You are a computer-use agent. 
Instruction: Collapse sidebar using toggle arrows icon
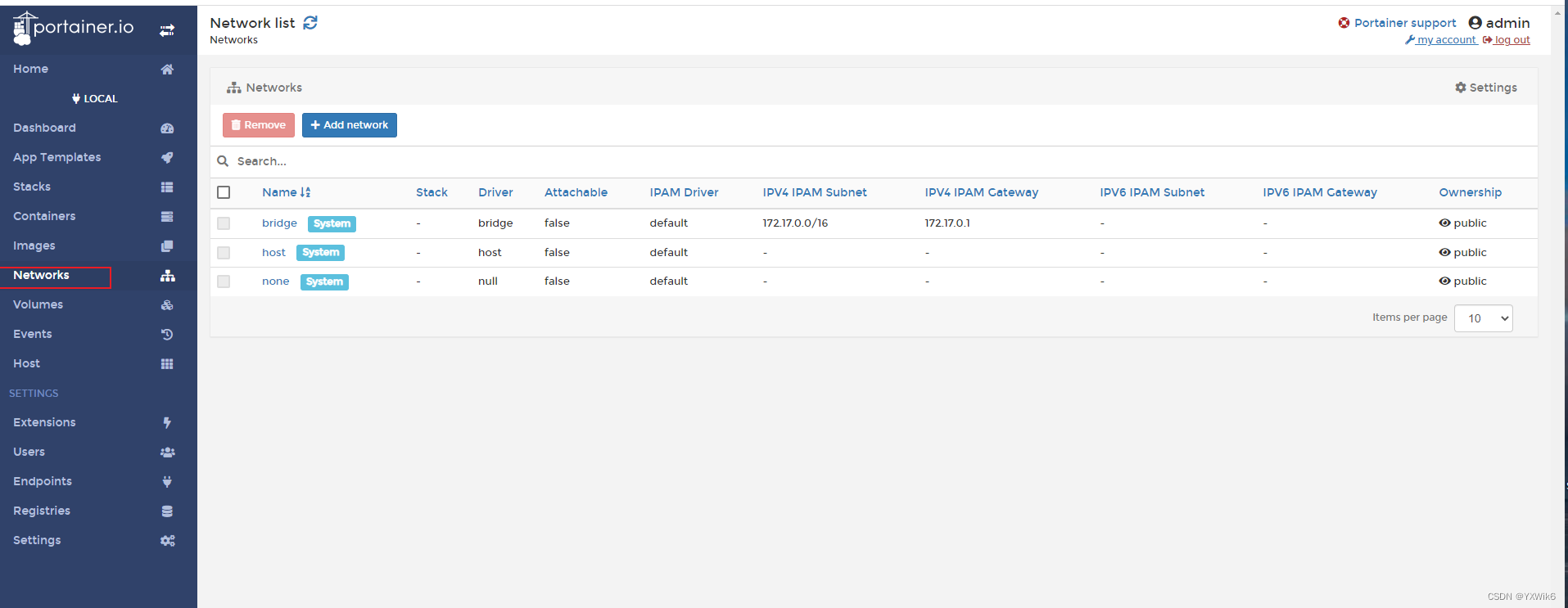[167, 30]
